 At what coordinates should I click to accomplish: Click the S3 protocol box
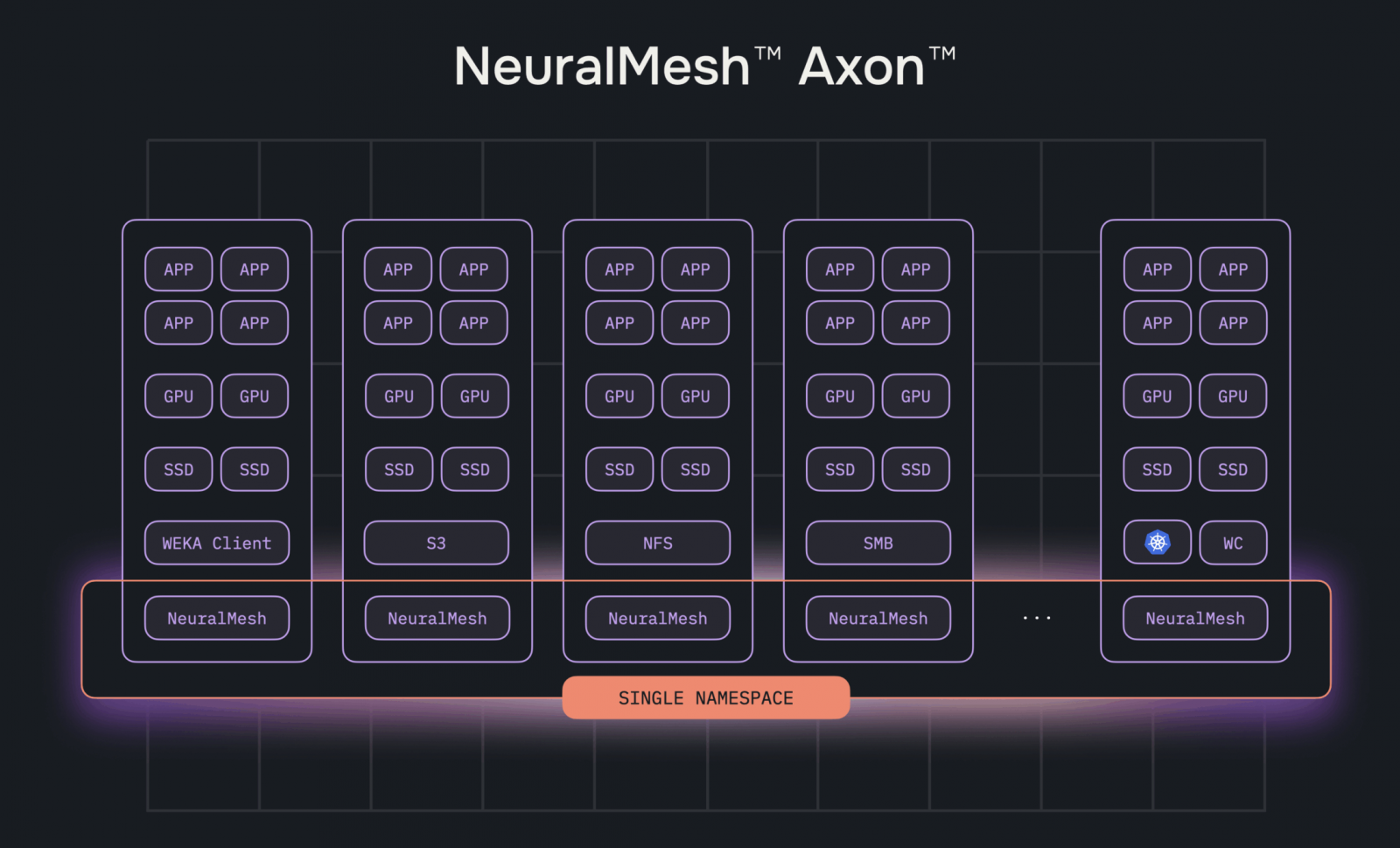coord(436,543)
